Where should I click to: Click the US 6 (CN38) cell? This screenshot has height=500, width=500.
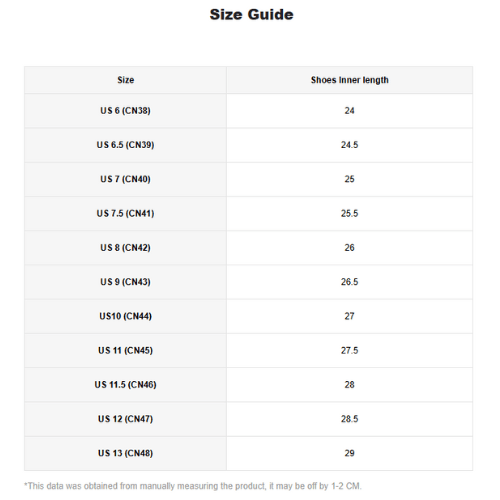[x=125, y=111]
